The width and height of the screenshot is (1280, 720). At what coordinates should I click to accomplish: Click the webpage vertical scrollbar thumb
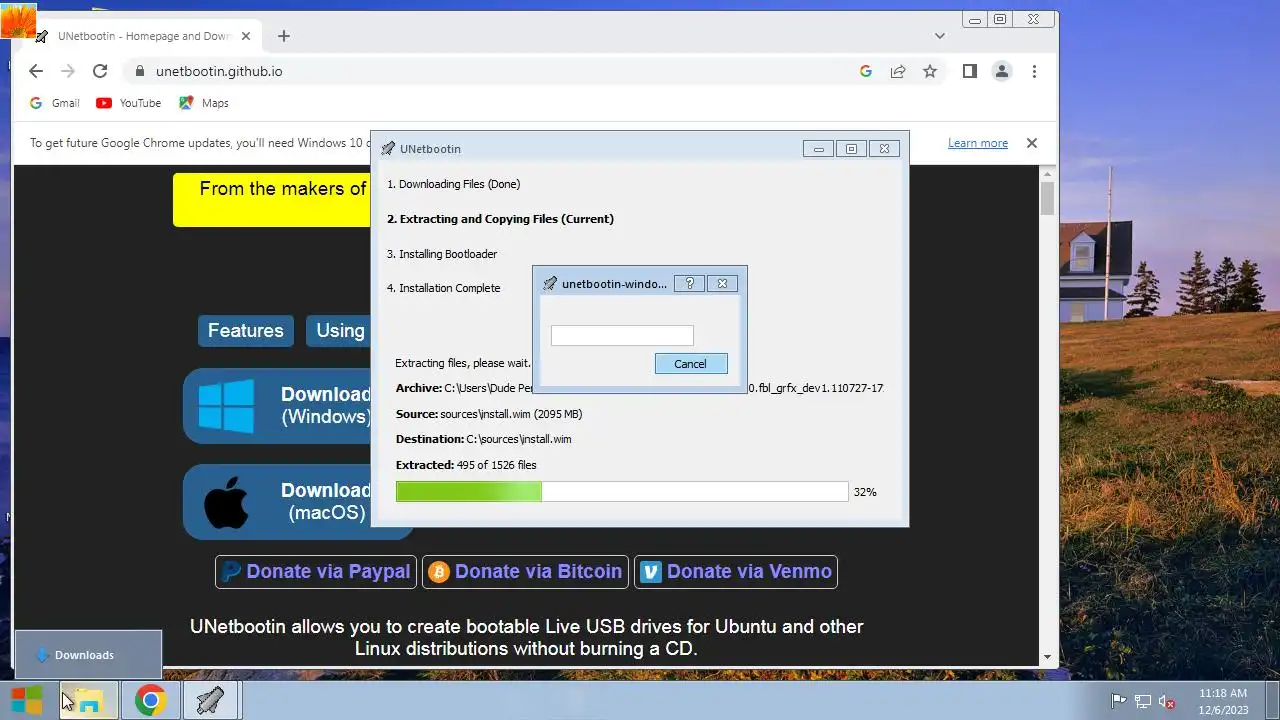click(1048, 196)
